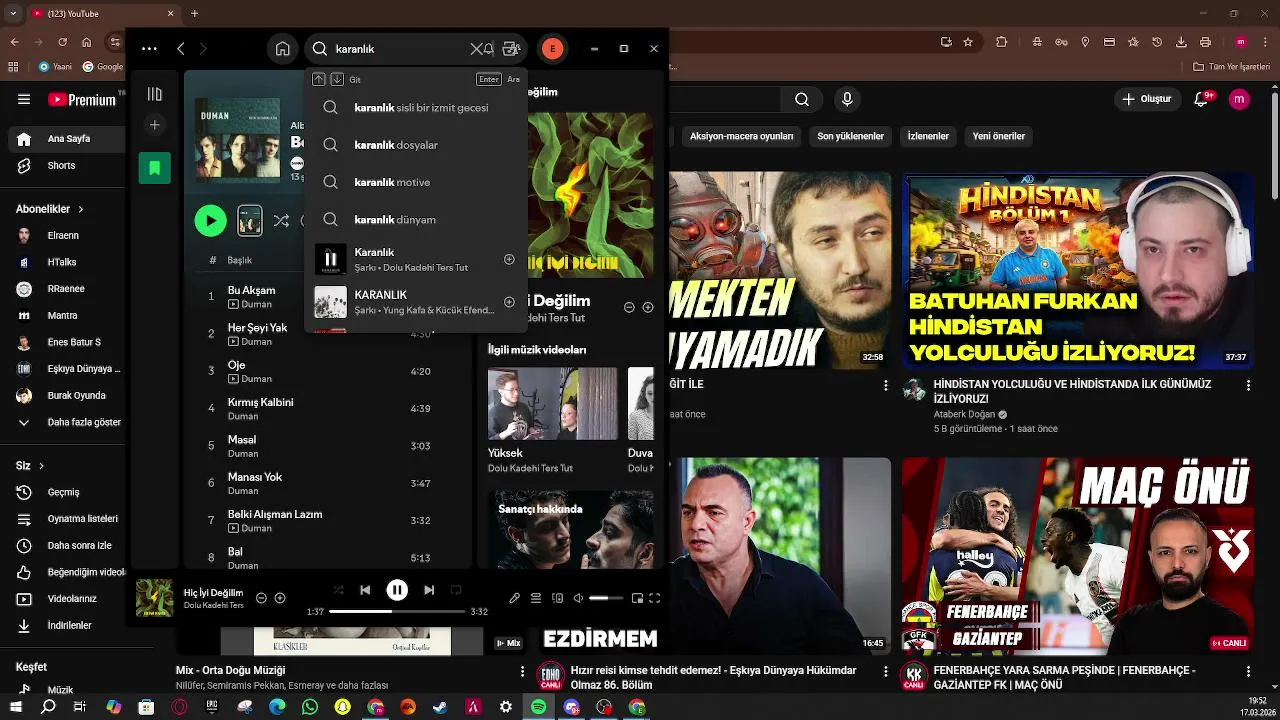This screenshot has height=720, width=1280.
Task: Open Spotify play queue
Action: tap(536, 598)
